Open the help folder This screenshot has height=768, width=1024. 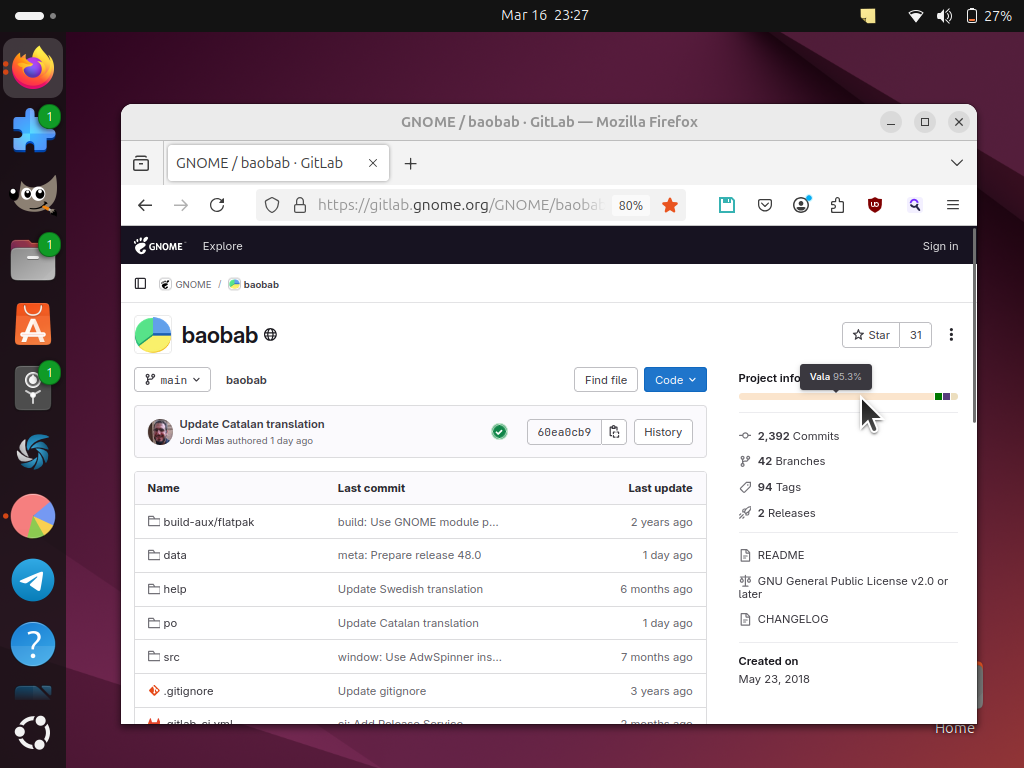click(174, 589)
